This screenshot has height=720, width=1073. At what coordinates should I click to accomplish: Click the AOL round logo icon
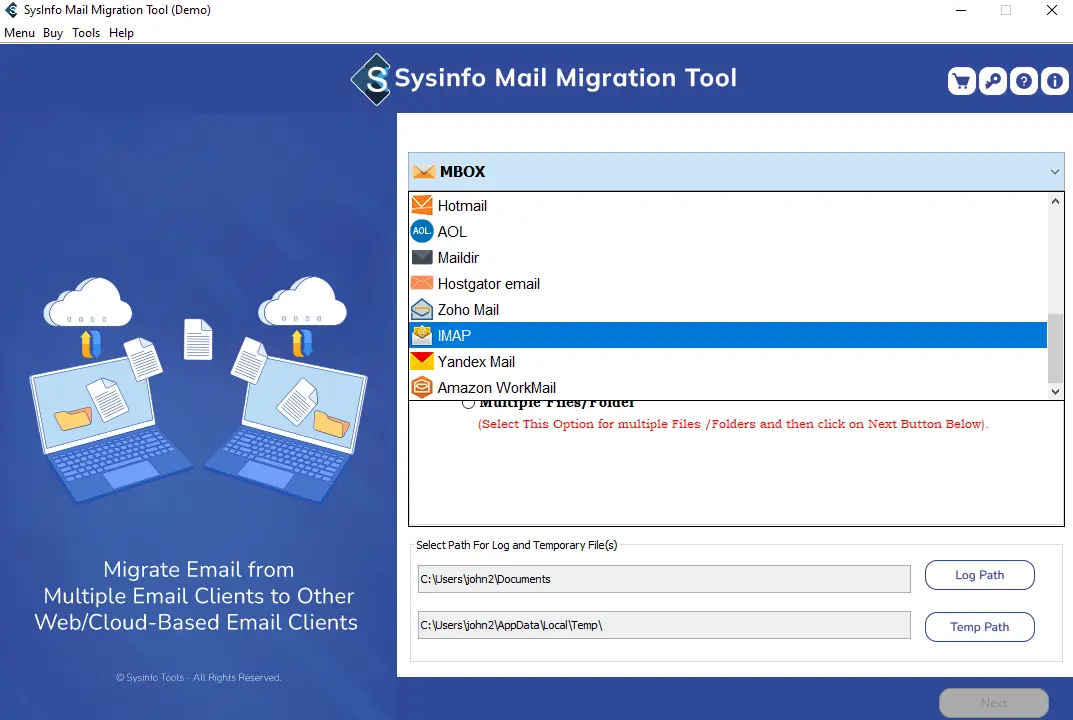(x=422, y=231)
